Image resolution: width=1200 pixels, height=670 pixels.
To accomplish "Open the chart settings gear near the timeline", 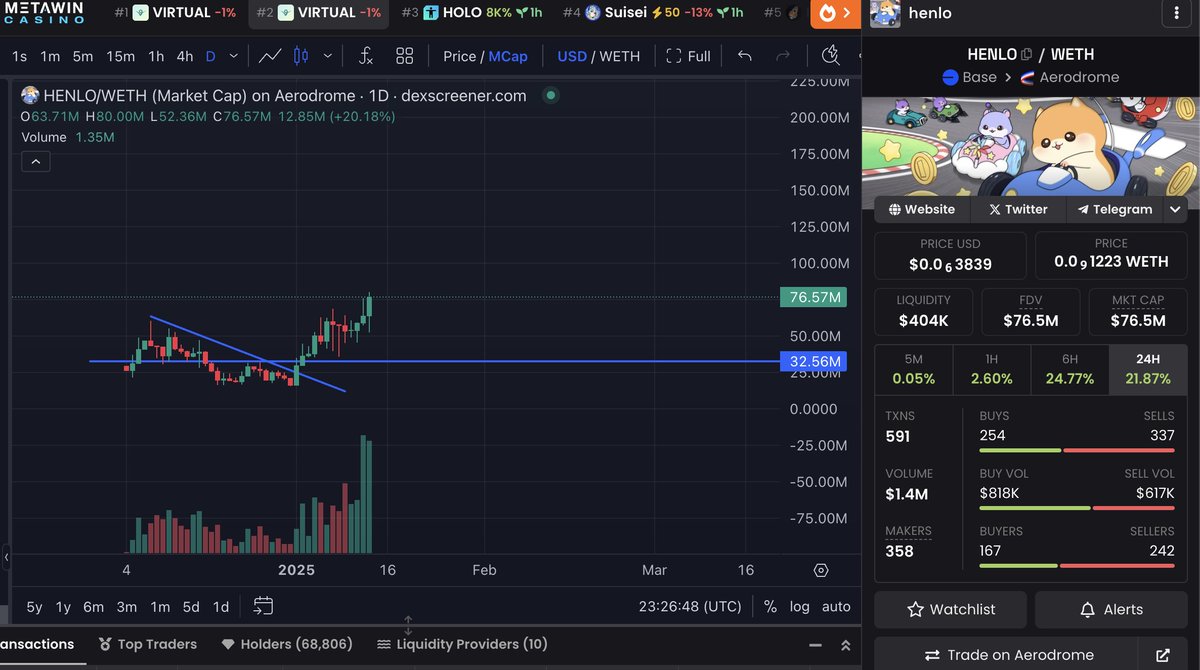I will (x=821, y=570).
